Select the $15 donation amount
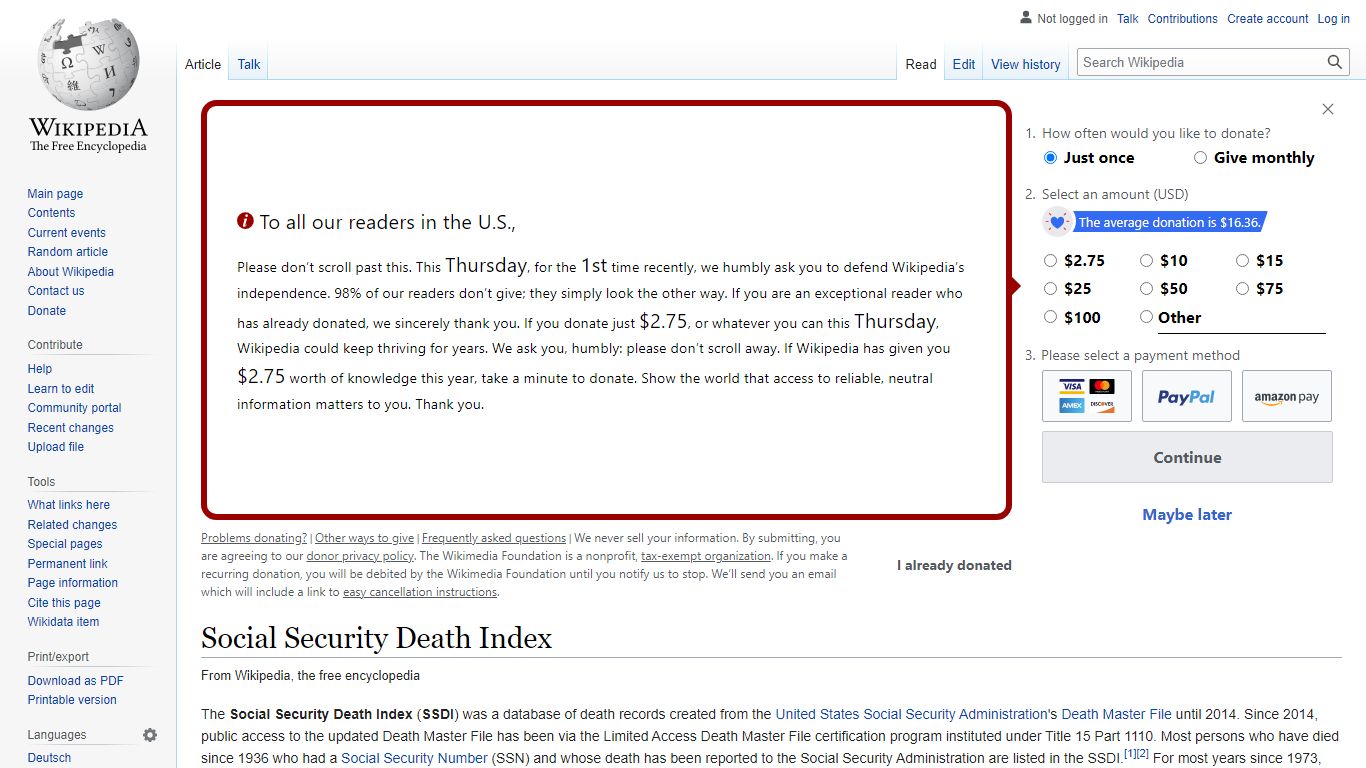1366x768 pixels. 1242,261
